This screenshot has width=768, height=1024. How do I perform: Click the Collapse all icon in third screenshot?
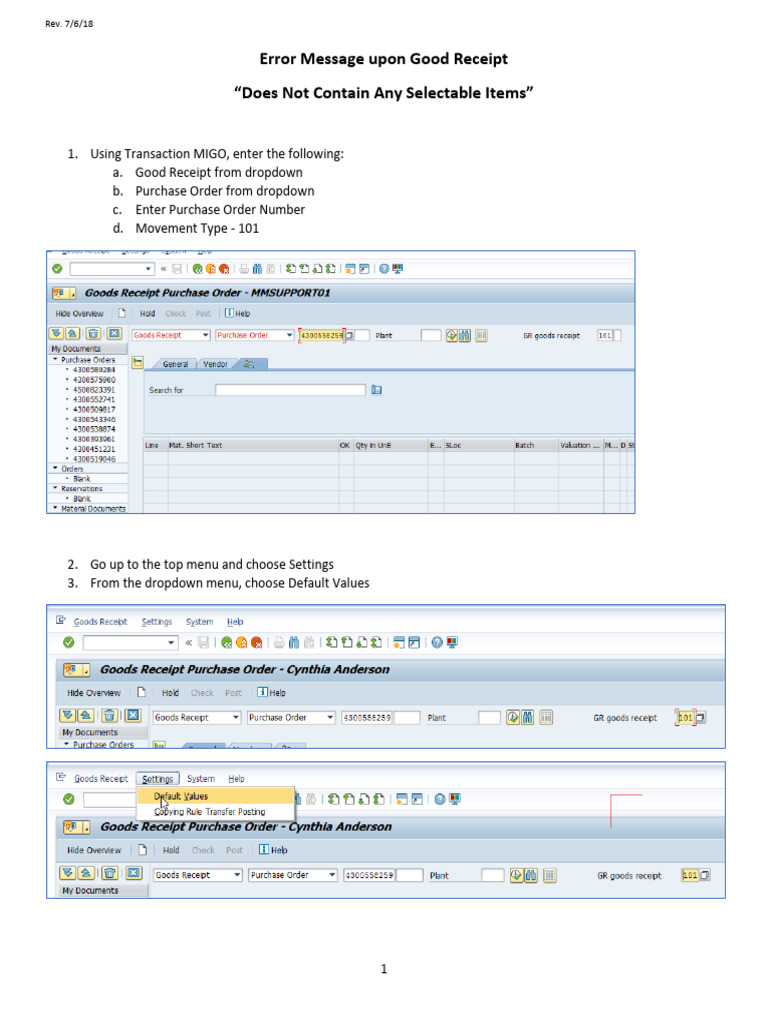[86, 873]
